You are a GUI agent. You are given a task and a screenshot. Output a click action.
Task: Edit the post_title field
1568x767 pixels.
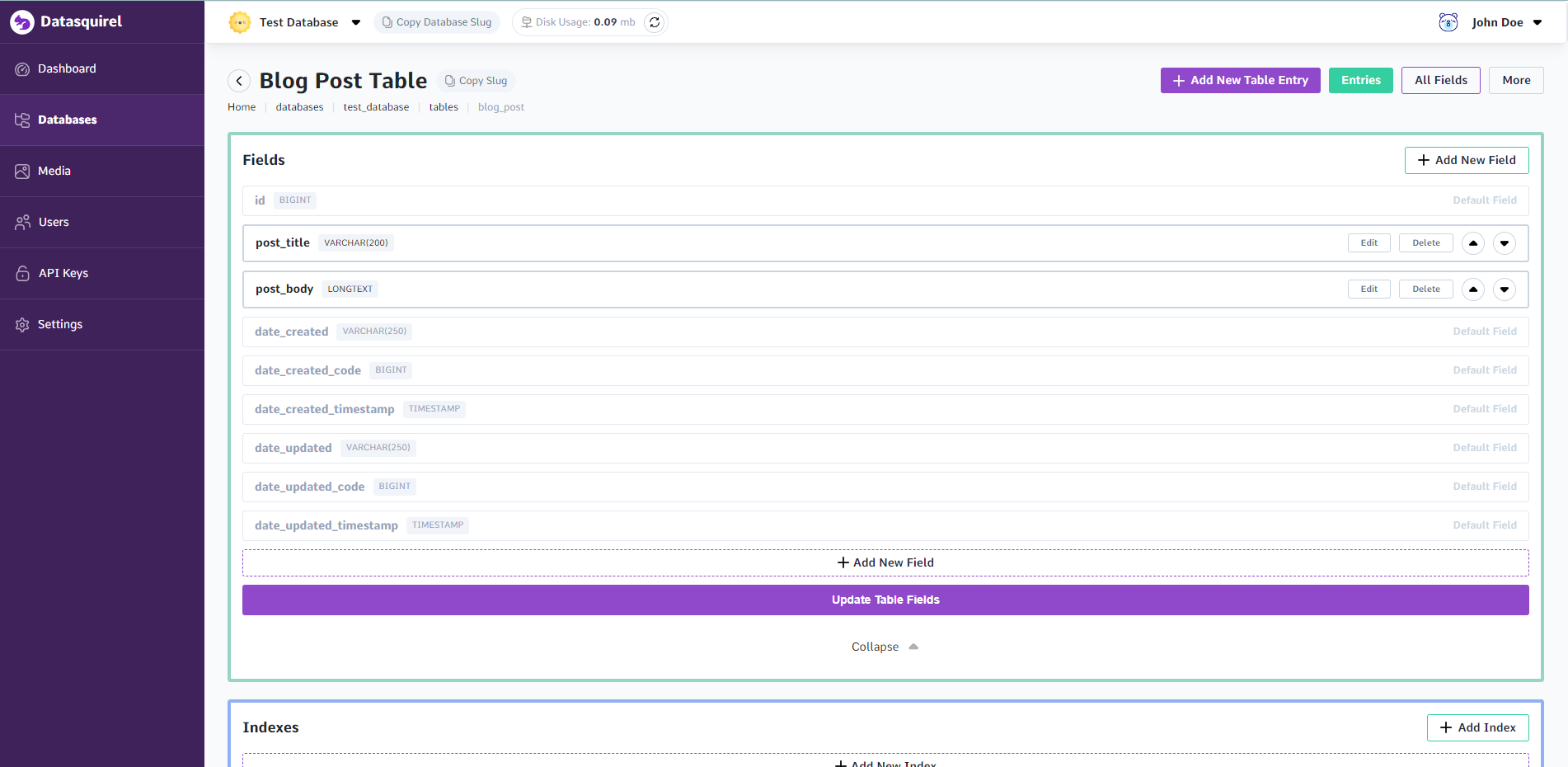click(1369, 243)
